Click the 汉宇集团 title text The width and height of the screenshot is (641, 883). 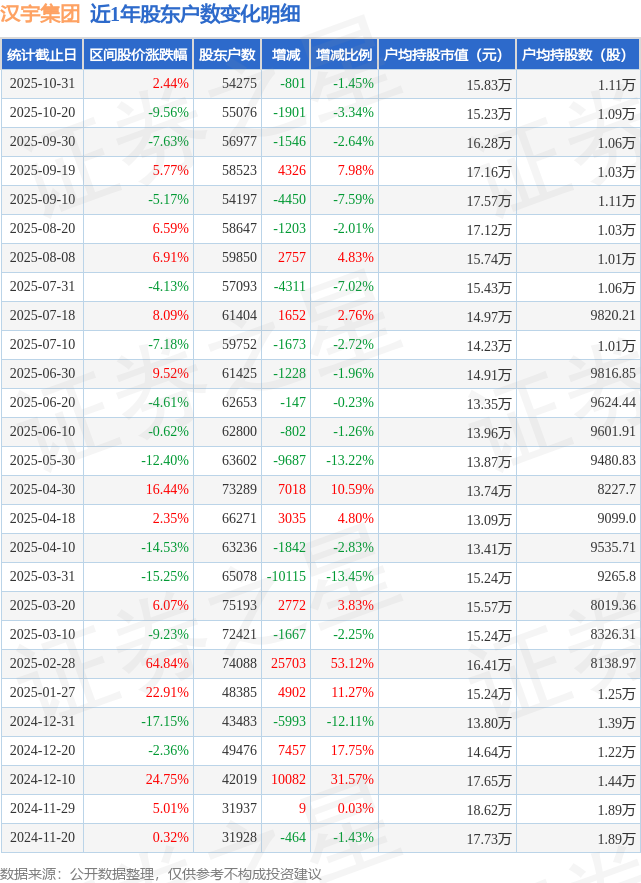(x=41, y=14)
